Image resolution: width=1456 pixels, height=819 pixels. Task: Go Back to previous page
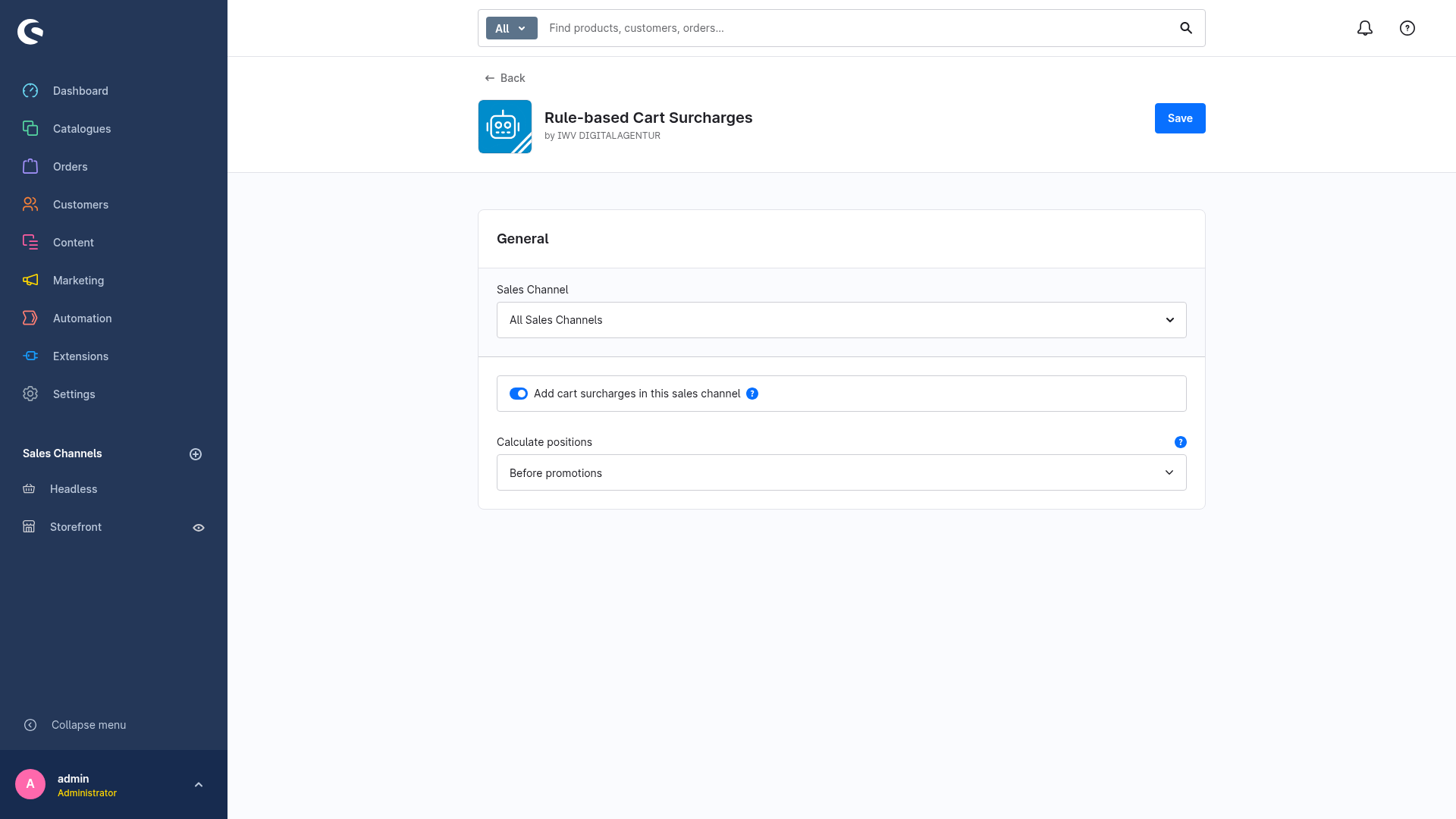(505, 78)
